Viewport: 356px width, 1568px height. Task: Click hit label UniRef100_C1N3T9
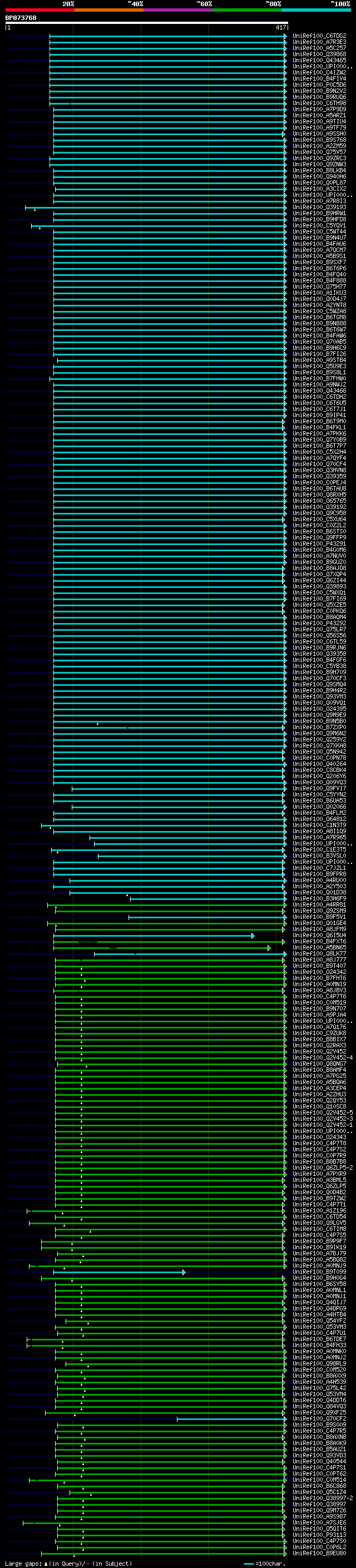(319, 825)
